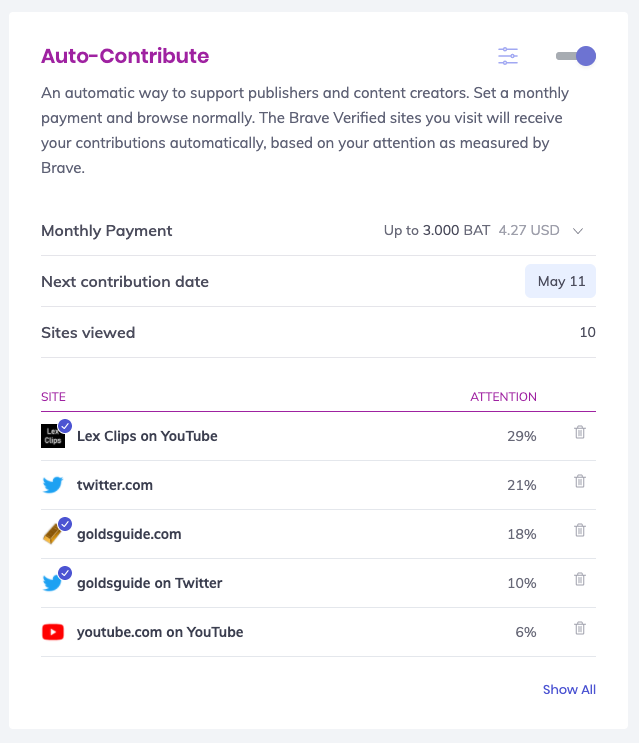Delete twitter.com using its trash icon

pos(579,482)
